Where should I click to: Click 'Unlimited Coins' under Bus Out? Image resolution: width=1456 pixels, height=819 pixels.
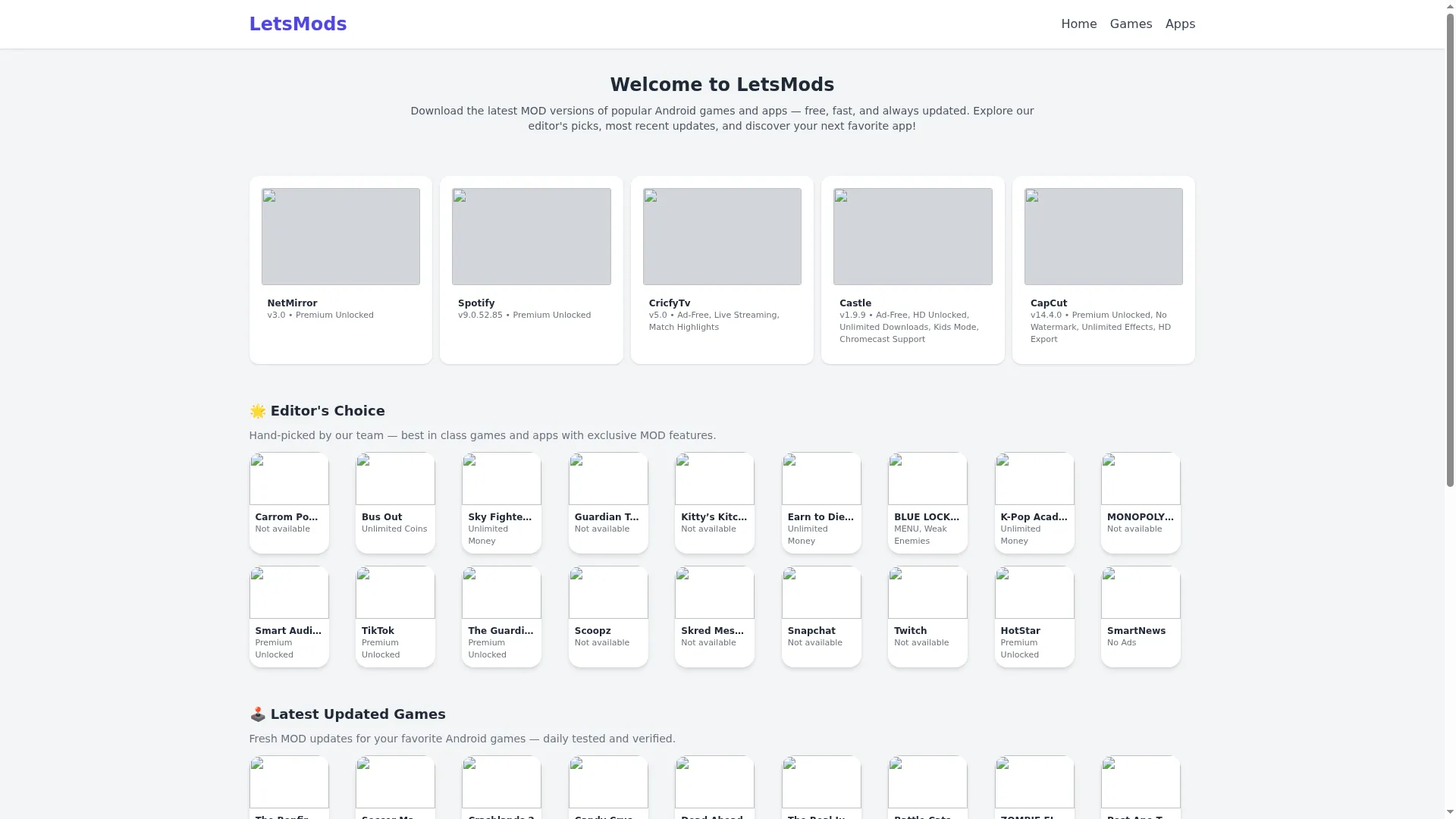(x=394, y=529)
